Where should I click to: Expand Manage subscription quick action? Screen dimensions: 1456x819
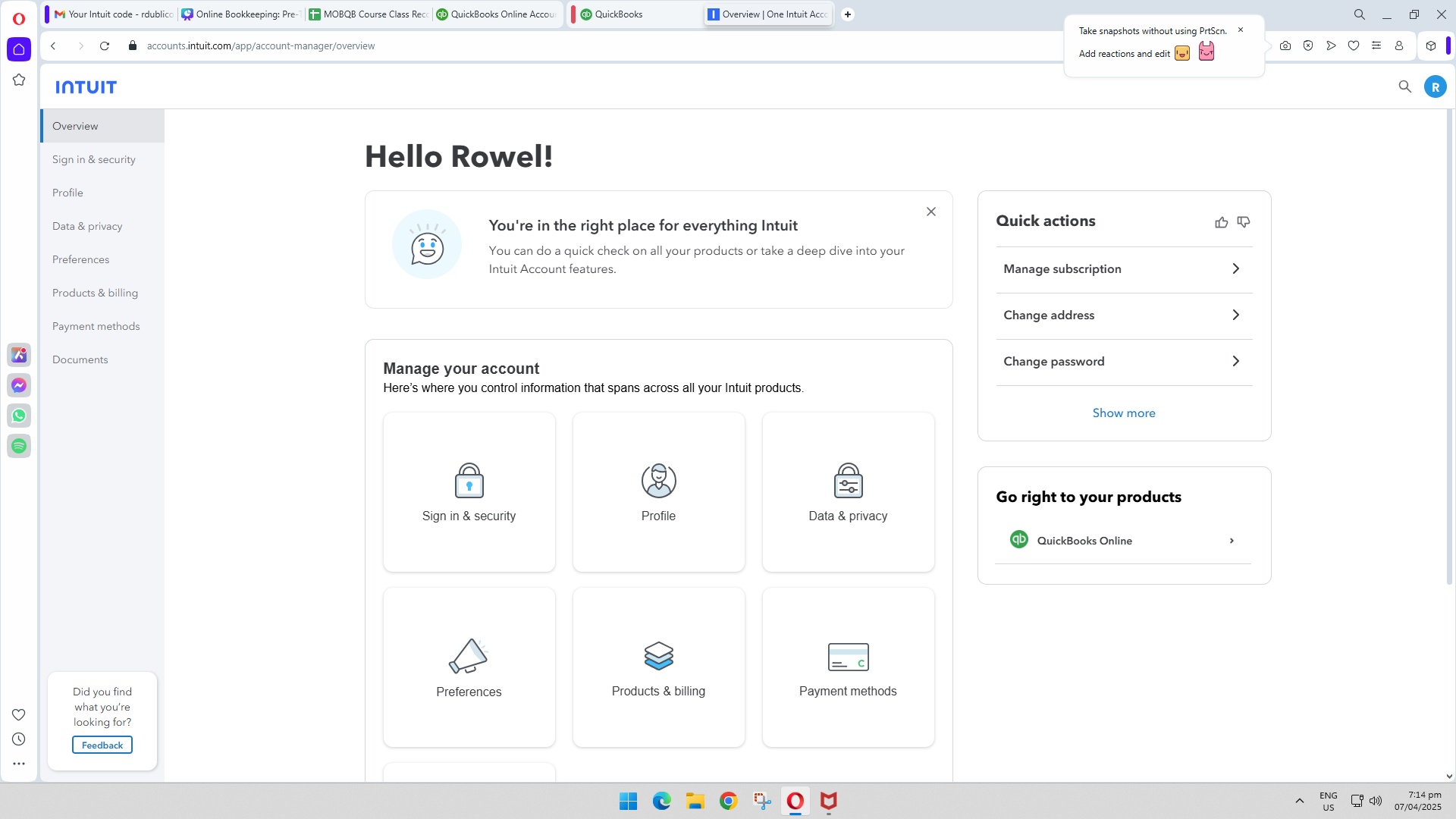[1124, 269]
